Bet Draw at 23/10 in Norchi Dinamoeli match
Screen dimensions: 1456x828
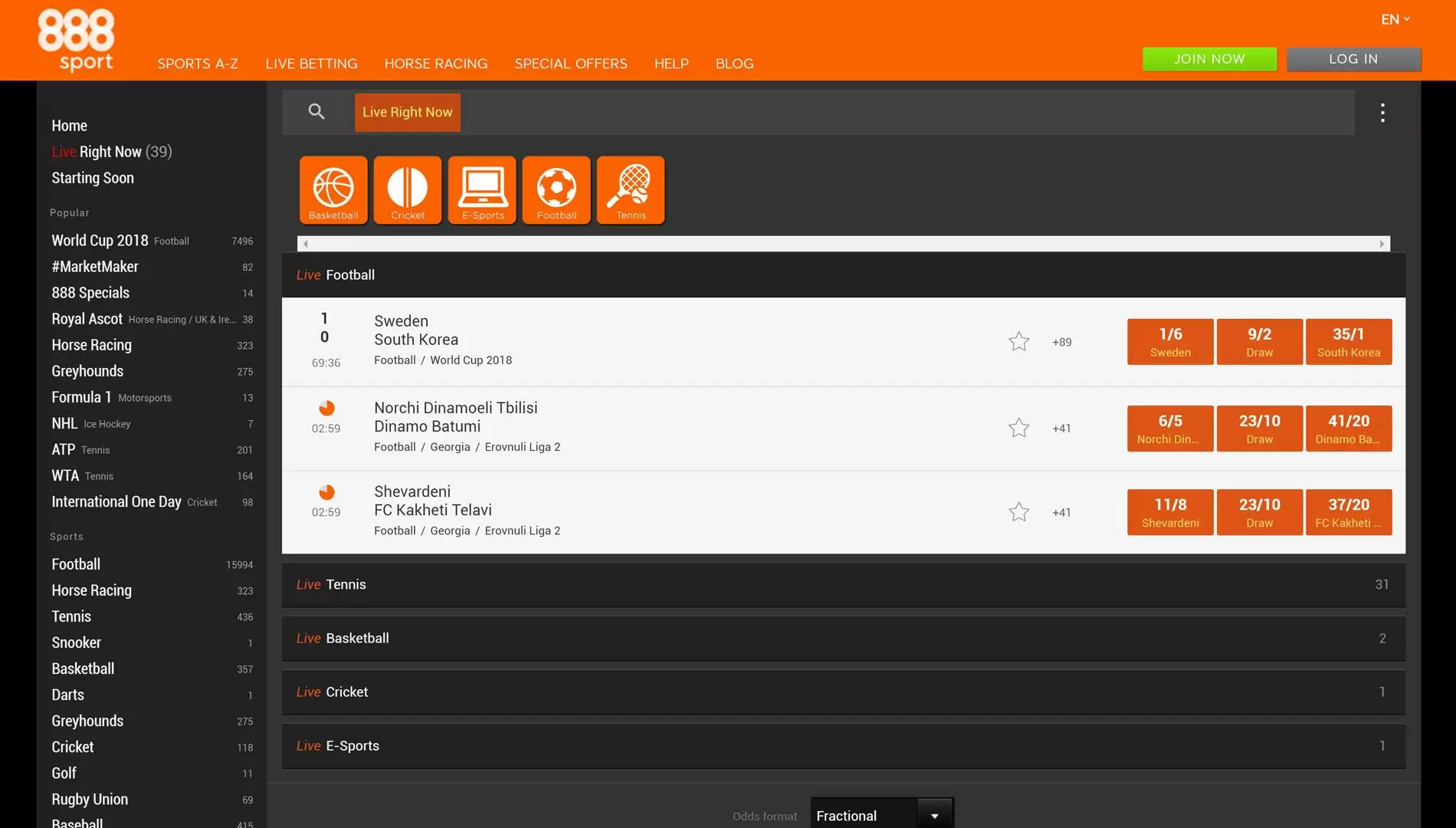click(x=1259, y=429)
